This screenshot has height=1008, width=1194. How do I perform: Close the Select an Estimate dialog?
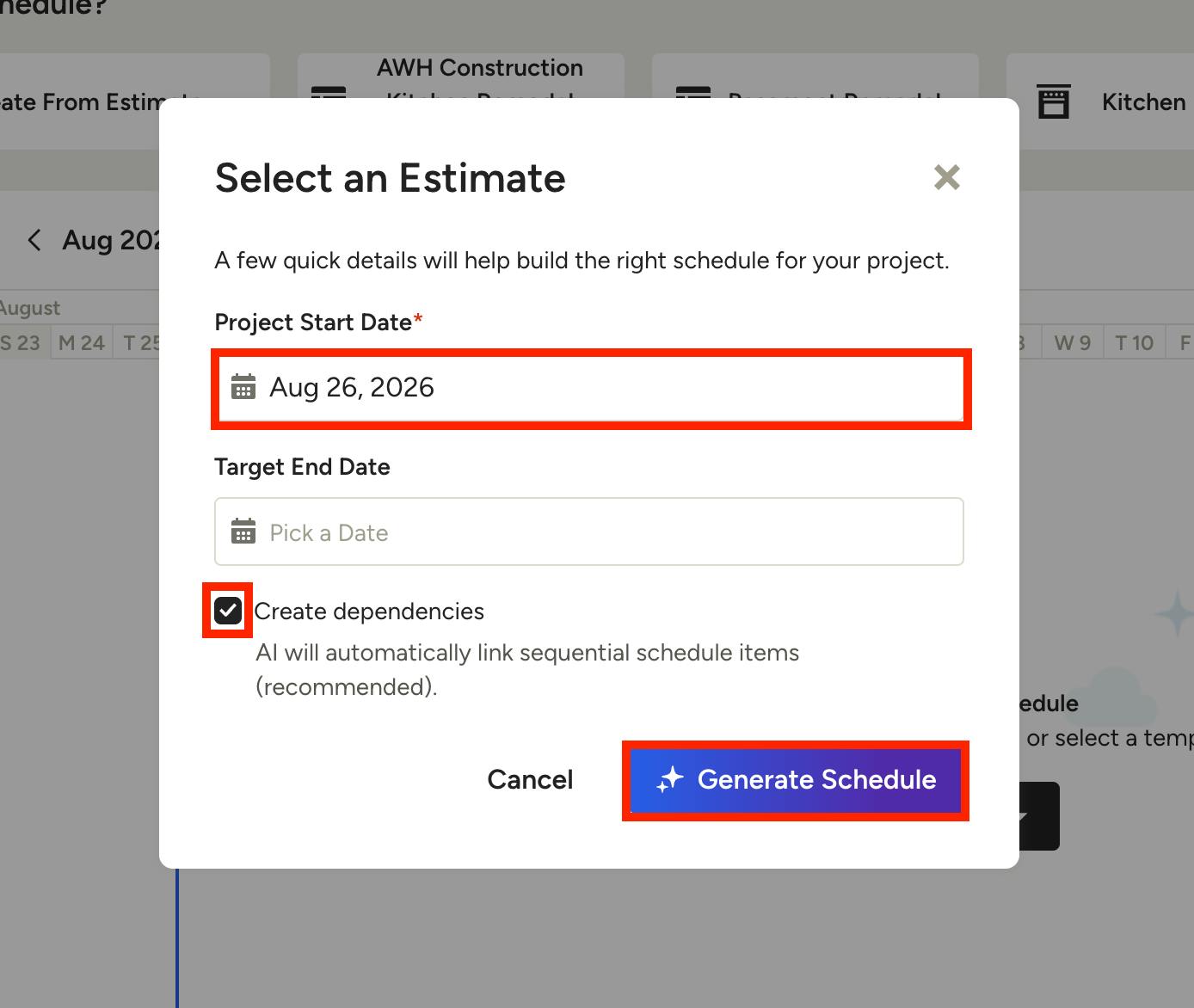[x=947, y=177]
